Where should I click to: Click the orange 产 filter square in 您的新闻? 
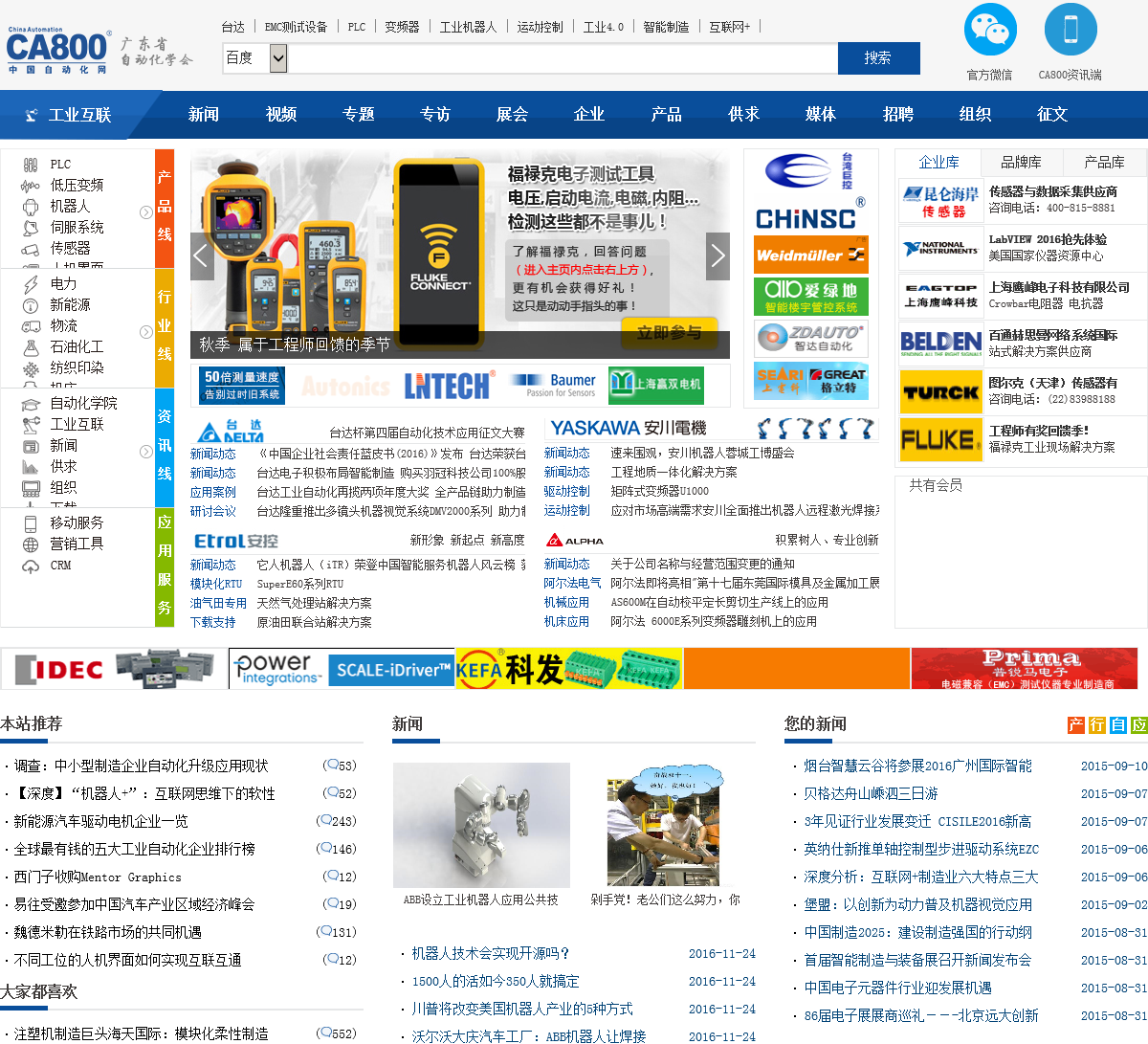click(x=1076, y=725)
